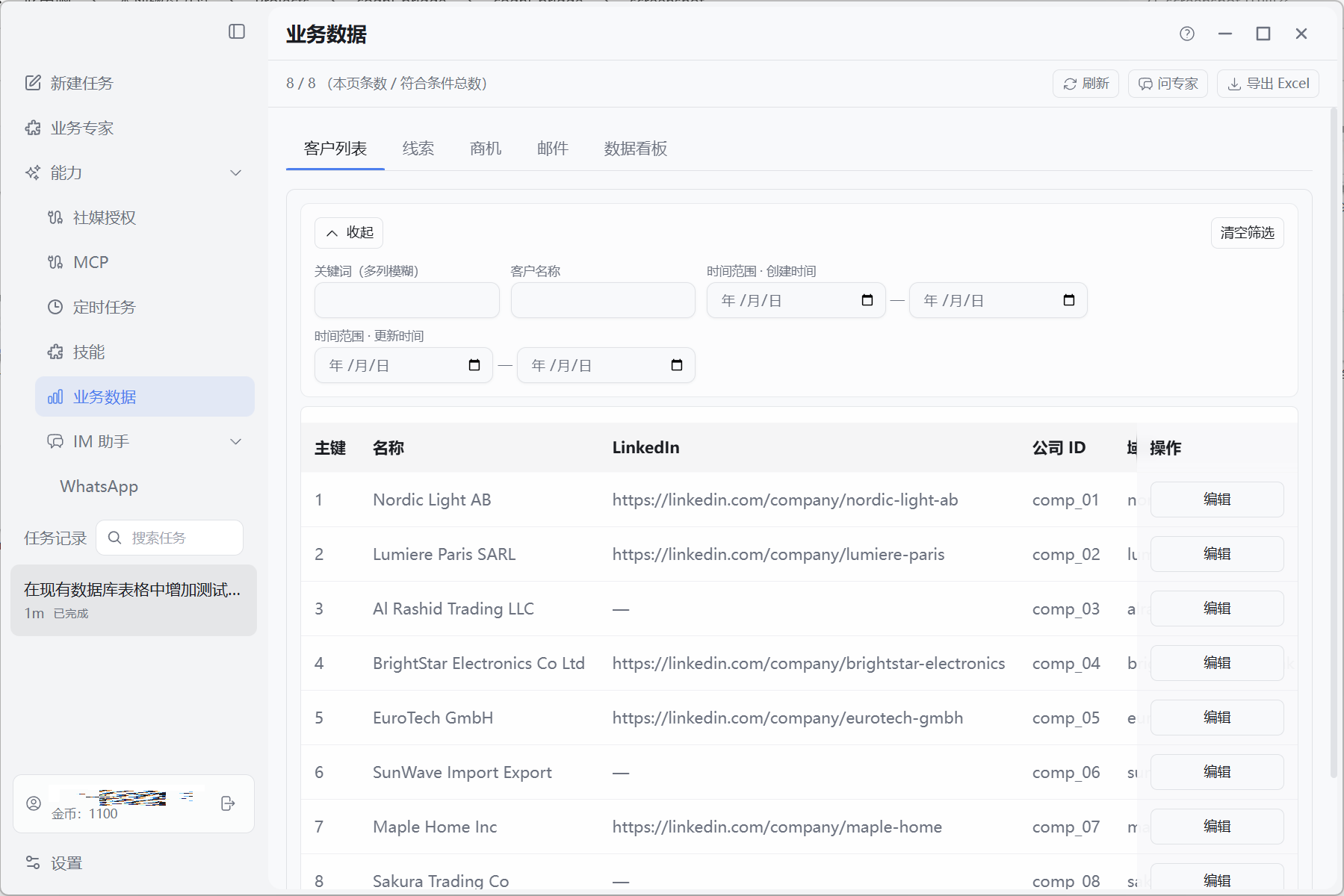Screen dimensions: 1344x896
Task: Click the puzzle icon for 业务专家
Action: pyautogui.click(x=33, y=128)
